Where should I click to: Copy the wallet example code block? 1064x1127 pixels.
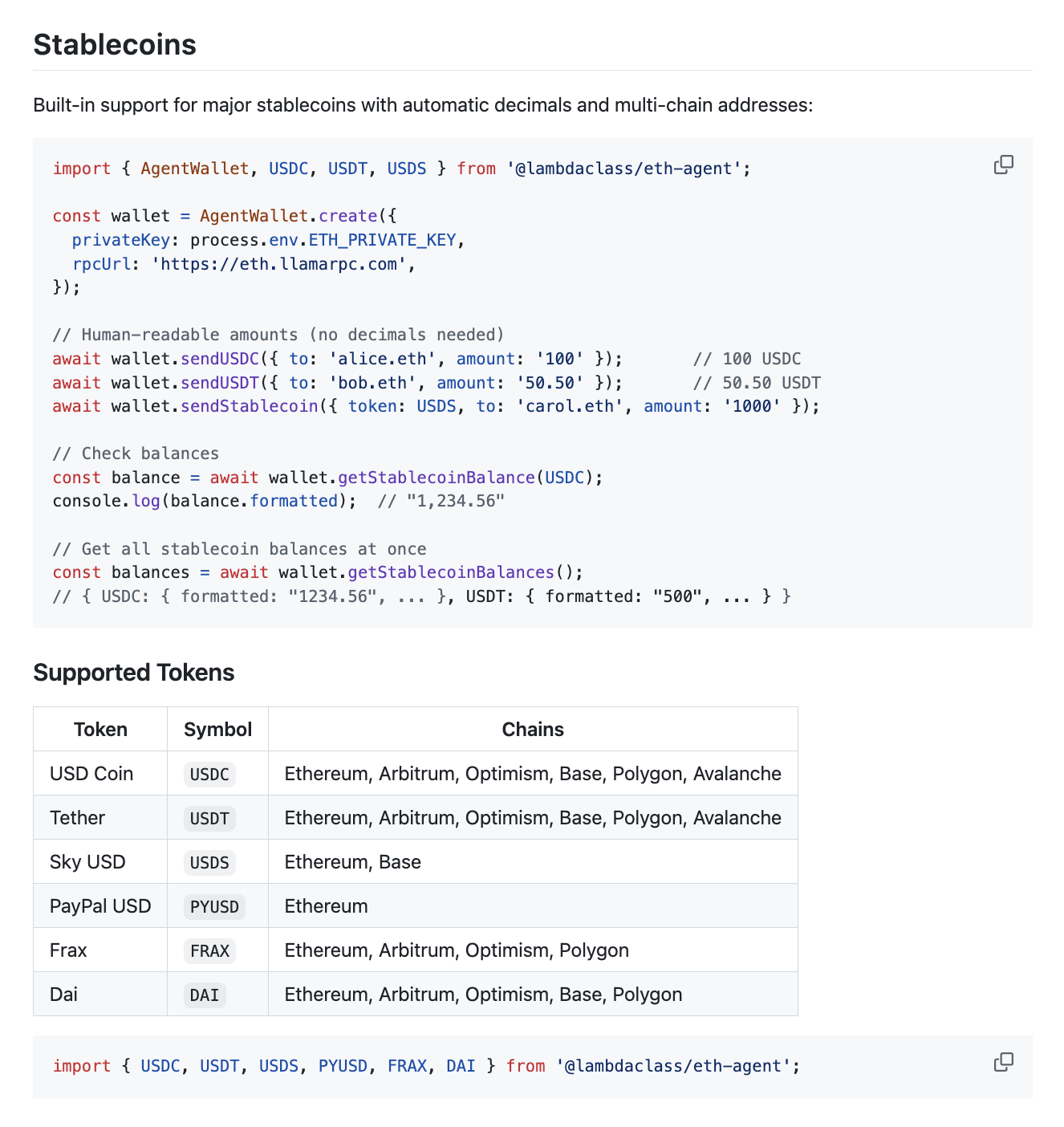coord(1003,165)
